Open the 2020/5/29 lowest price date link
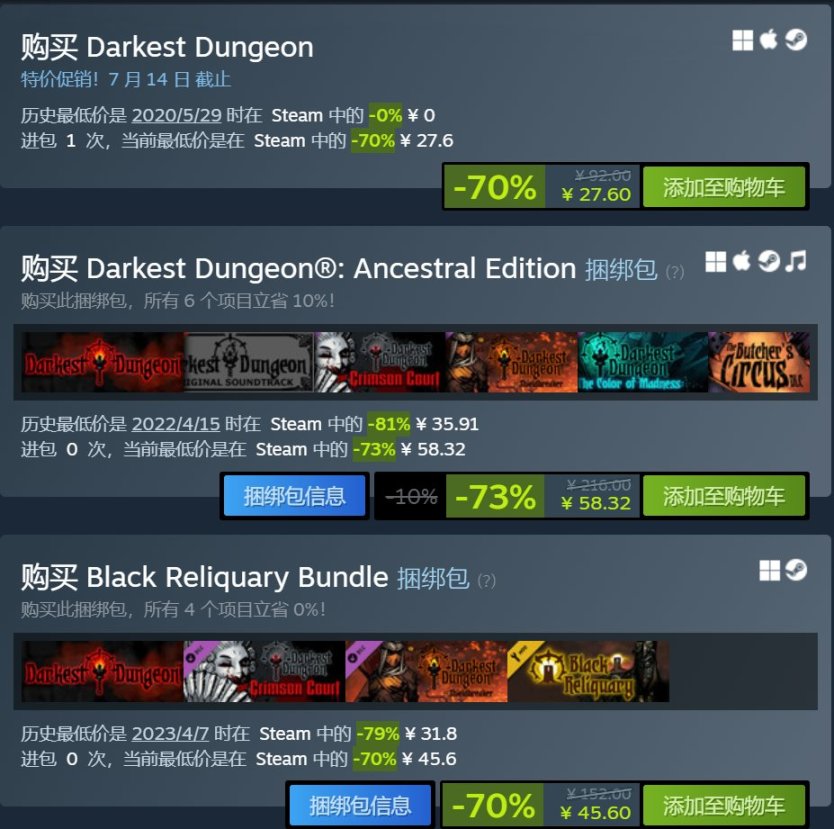This screenshot has height=829, width=834. 177,115
